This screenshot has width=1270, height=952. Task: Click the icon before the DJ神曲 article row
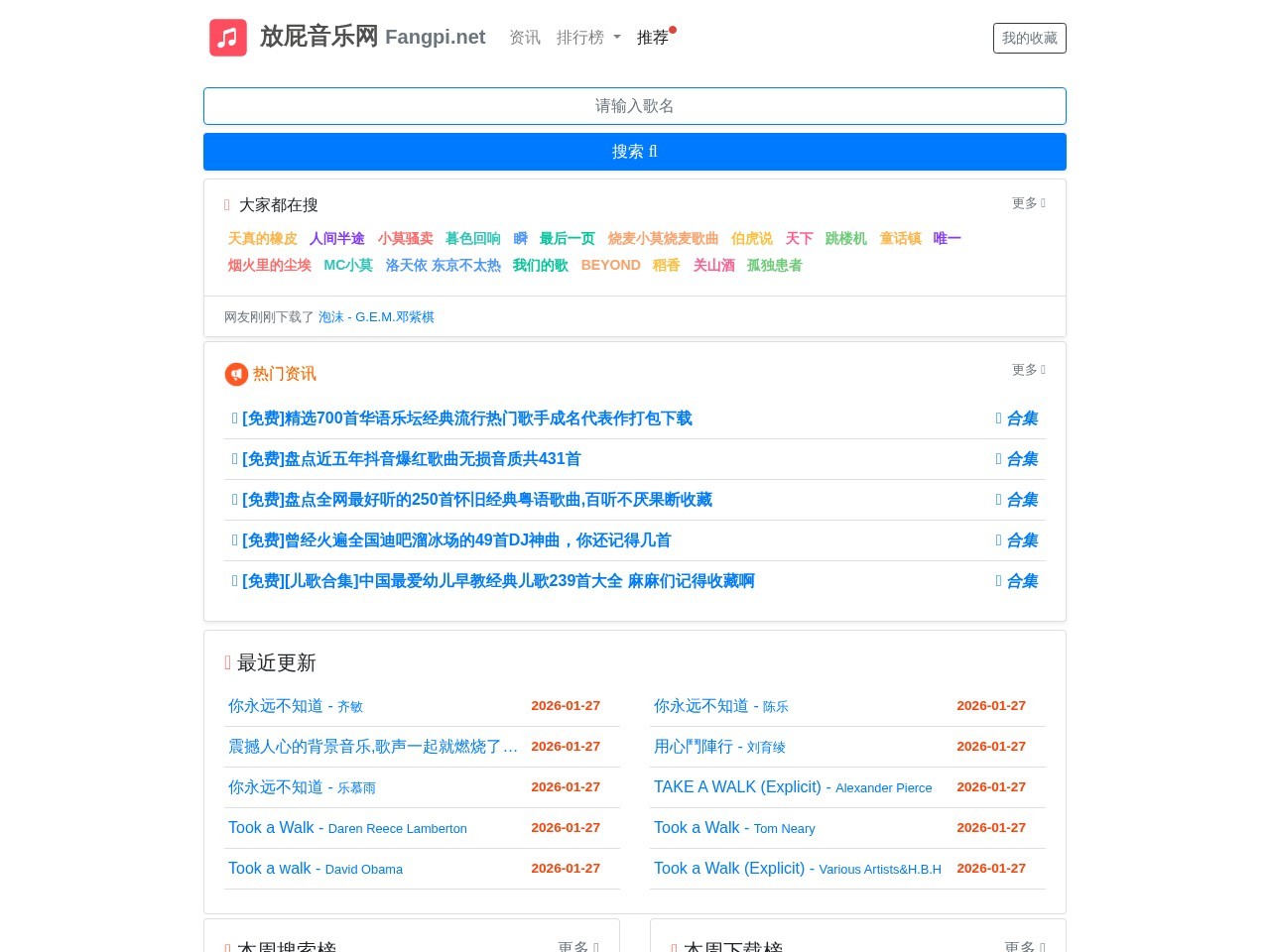coord(234,540)
